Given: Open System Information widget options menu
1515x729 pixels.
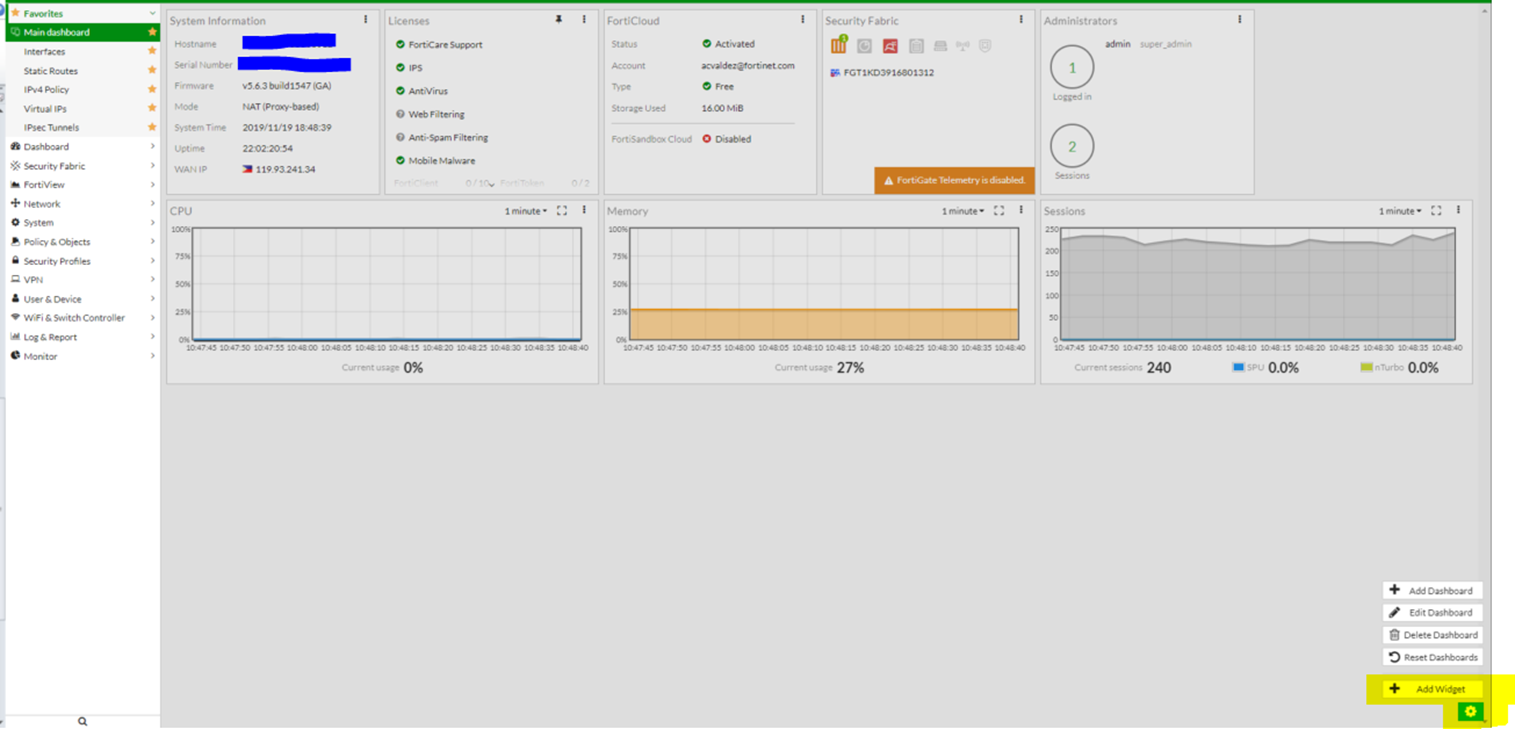Looking at the screenshot, I should [x=366, y=20].
